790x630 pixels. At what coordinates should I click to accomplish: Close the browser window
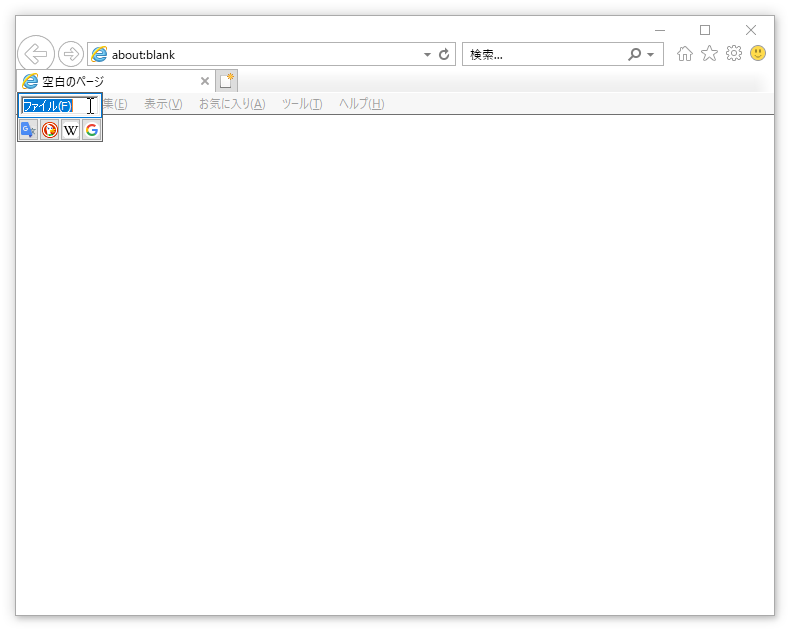click(x=751, y=30)
